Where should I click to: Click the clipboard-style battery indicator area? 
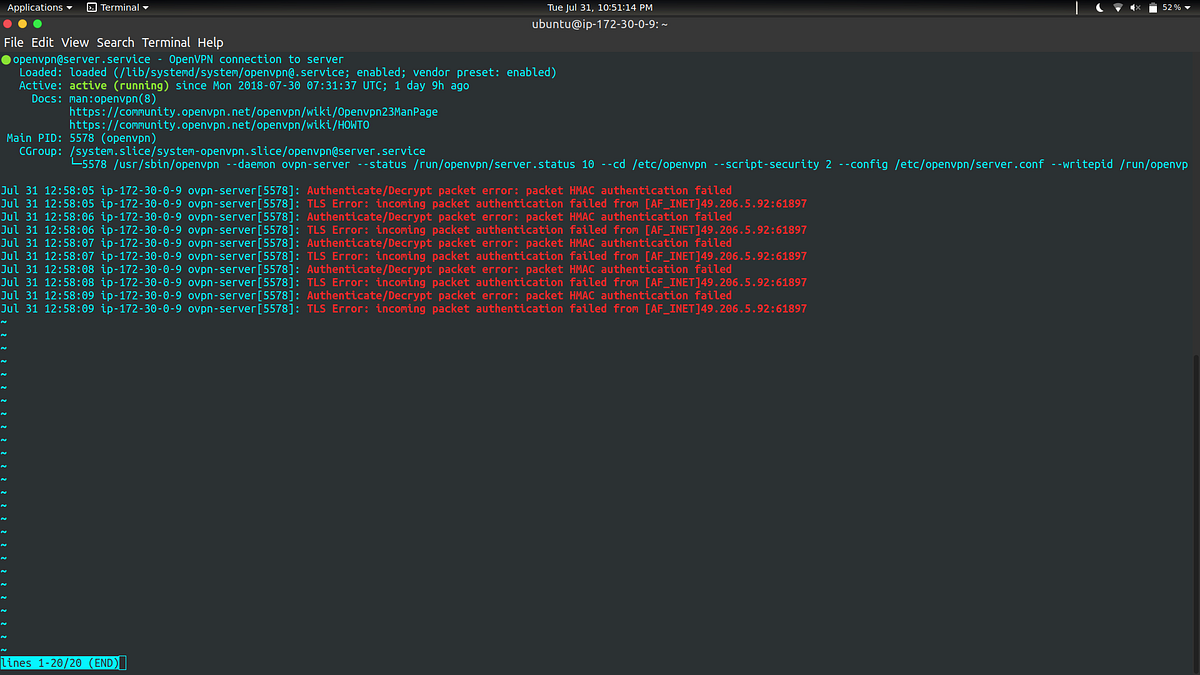pyautogui.click(x=1153, y=7)
